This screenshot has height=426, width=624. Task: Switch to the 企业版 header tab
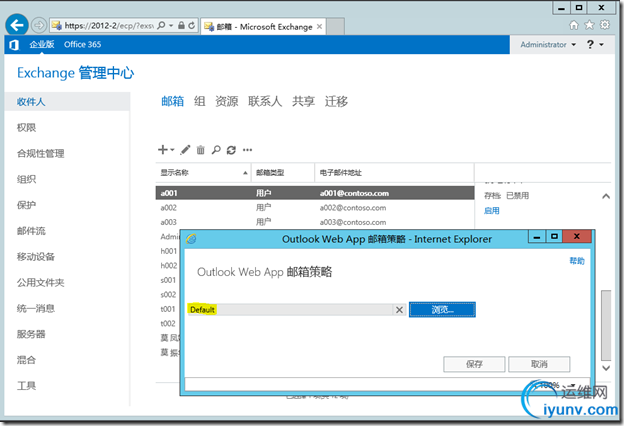[x=42, y=45]
